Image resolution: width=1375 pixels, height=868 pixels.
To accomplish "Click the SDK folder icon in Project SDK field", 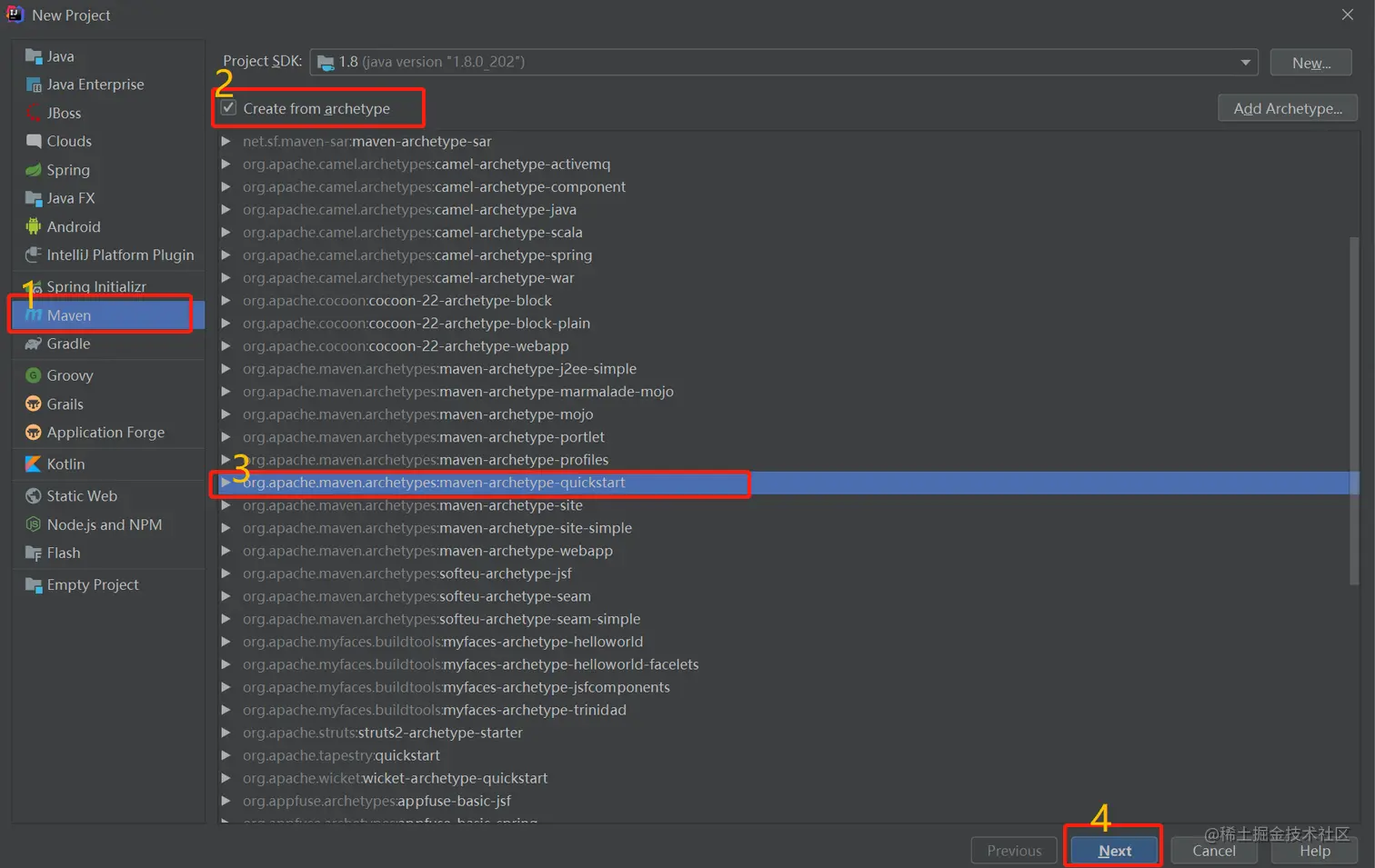I will [x=326, y=62].
